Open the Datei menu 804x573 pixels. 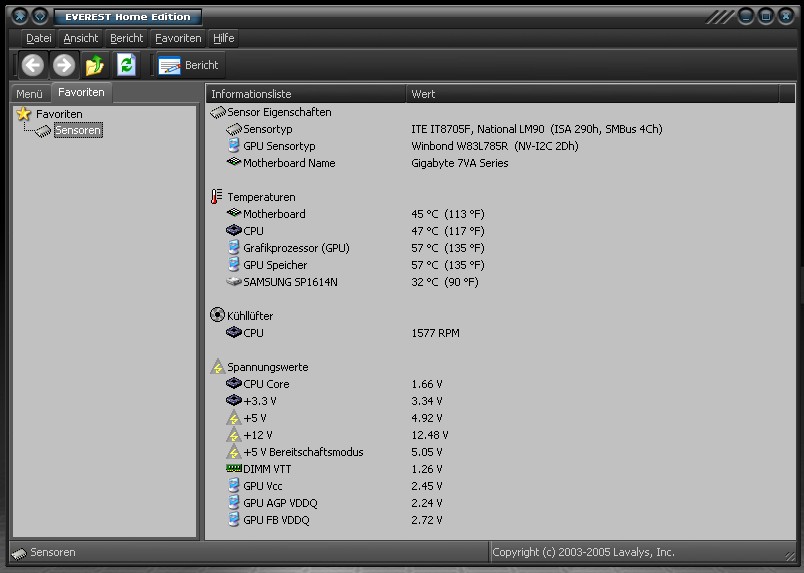click(x=38, y=38)
